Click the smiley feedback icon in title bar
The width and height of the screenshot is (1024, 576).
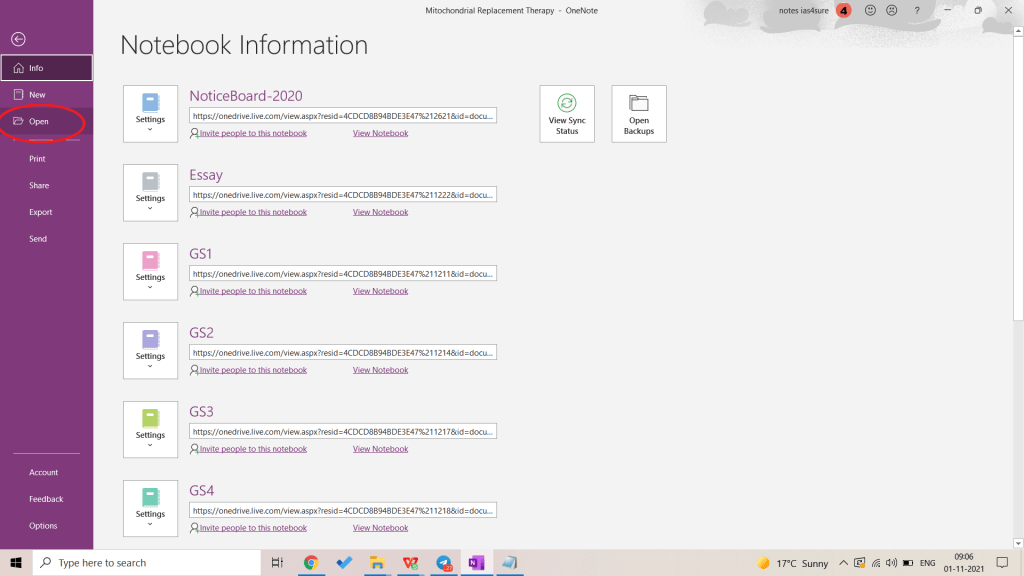pos(869,10)
